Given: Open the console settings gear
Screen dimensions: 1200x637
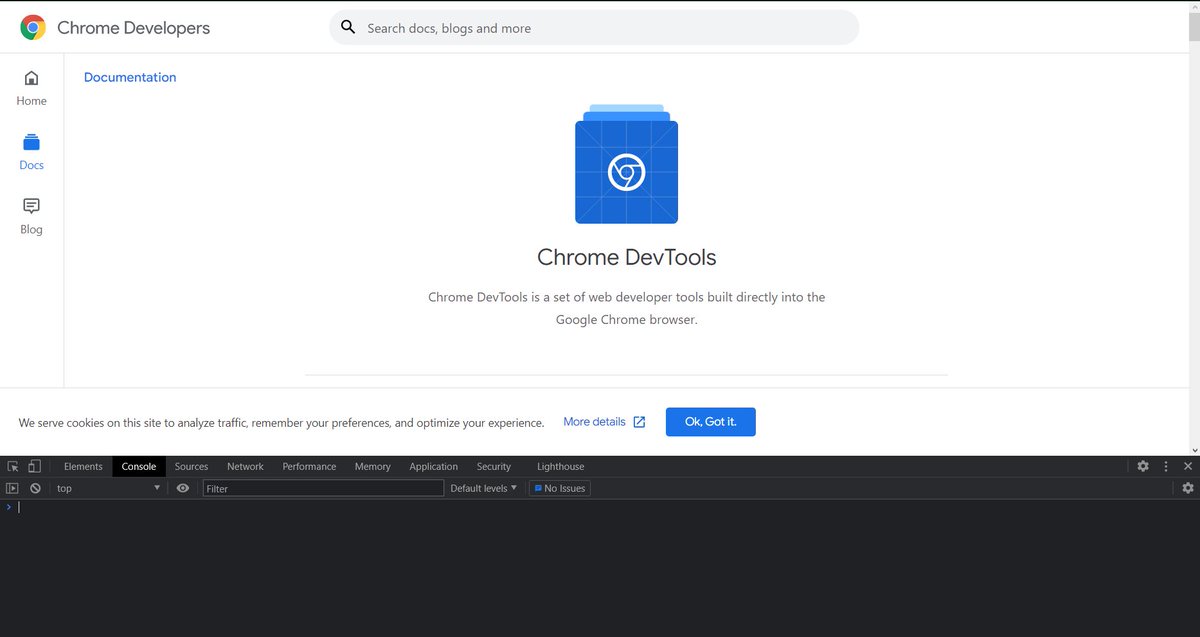Looking at the screenshot, I should pos(1188,488).
